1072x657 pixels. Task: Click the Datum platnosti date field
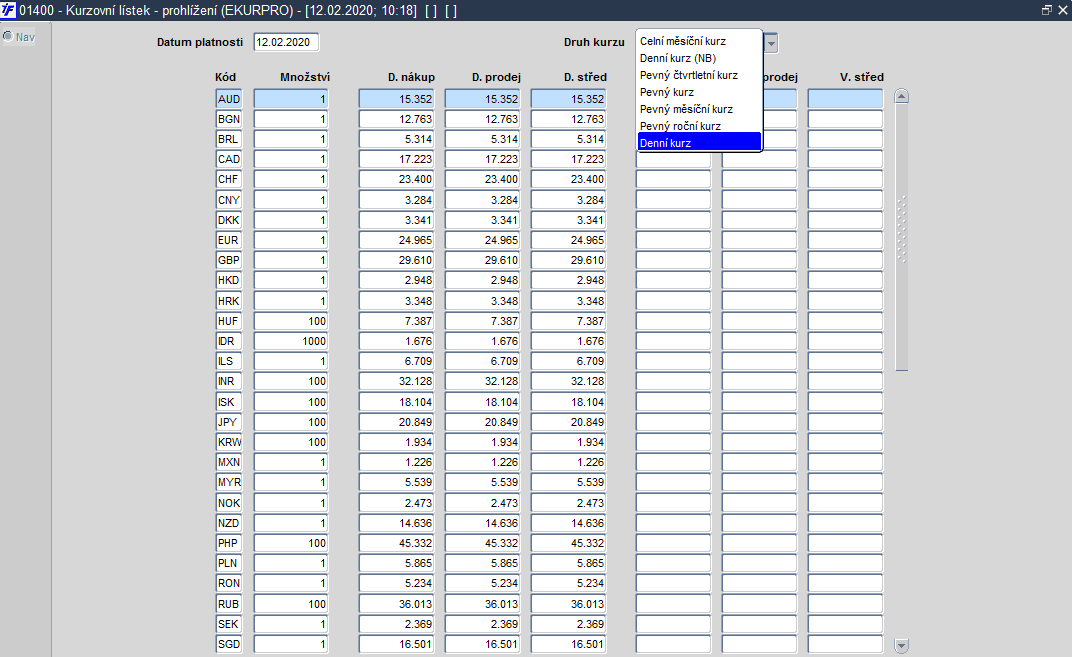pos(286,42)
